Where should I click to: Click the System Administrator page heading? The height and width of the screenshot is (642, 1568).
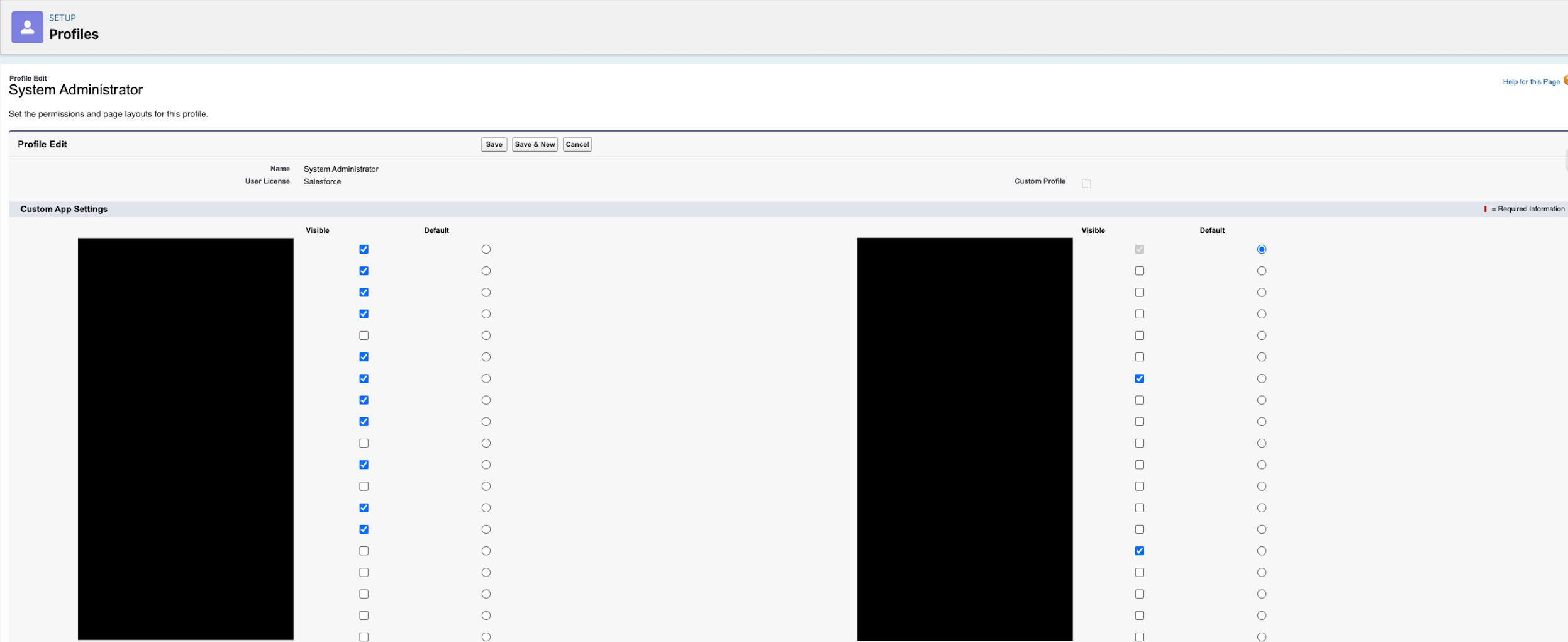(x=76, y=90)
